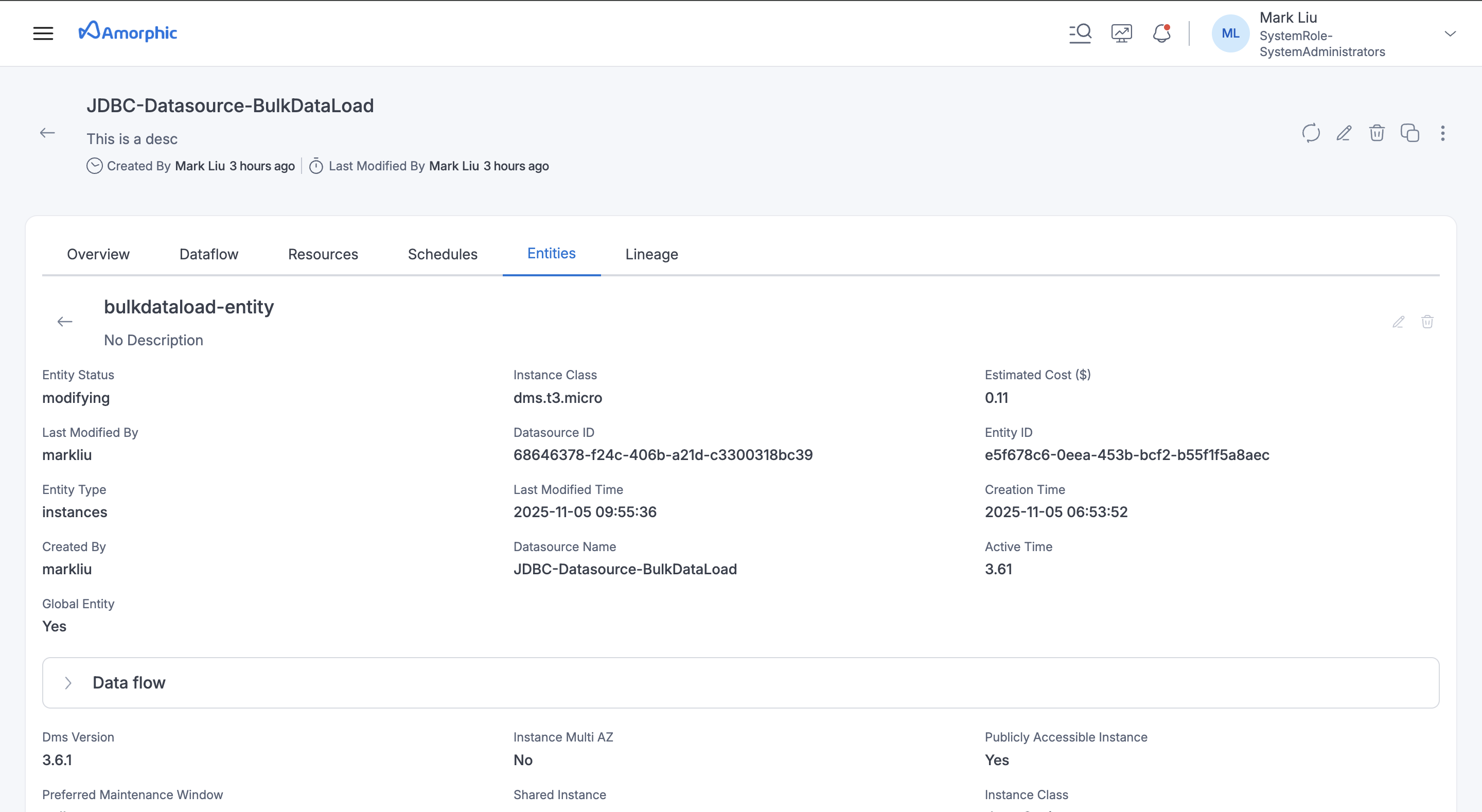Click the ML user avatar
This screenshot has width=1482, height=812.
[1230, 33]
